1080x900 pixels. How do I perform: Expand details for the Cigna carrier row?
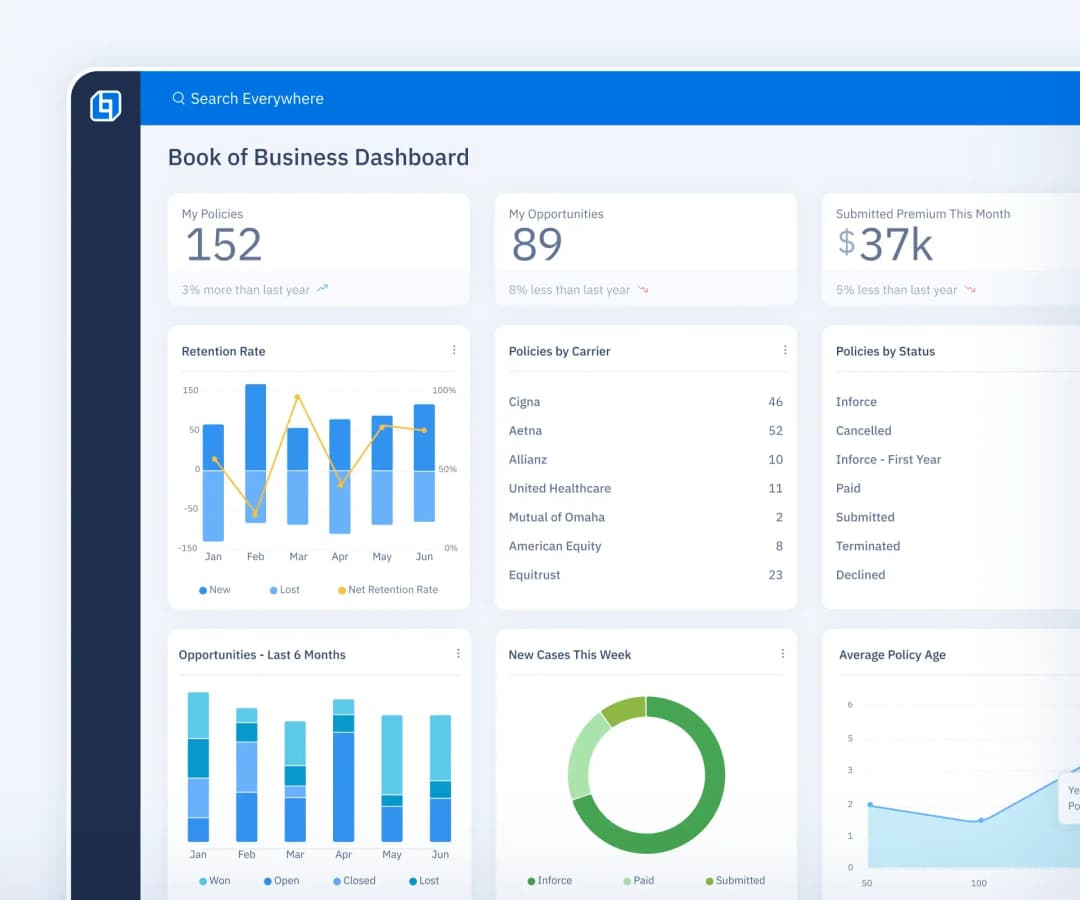click(x=524, y=401)
